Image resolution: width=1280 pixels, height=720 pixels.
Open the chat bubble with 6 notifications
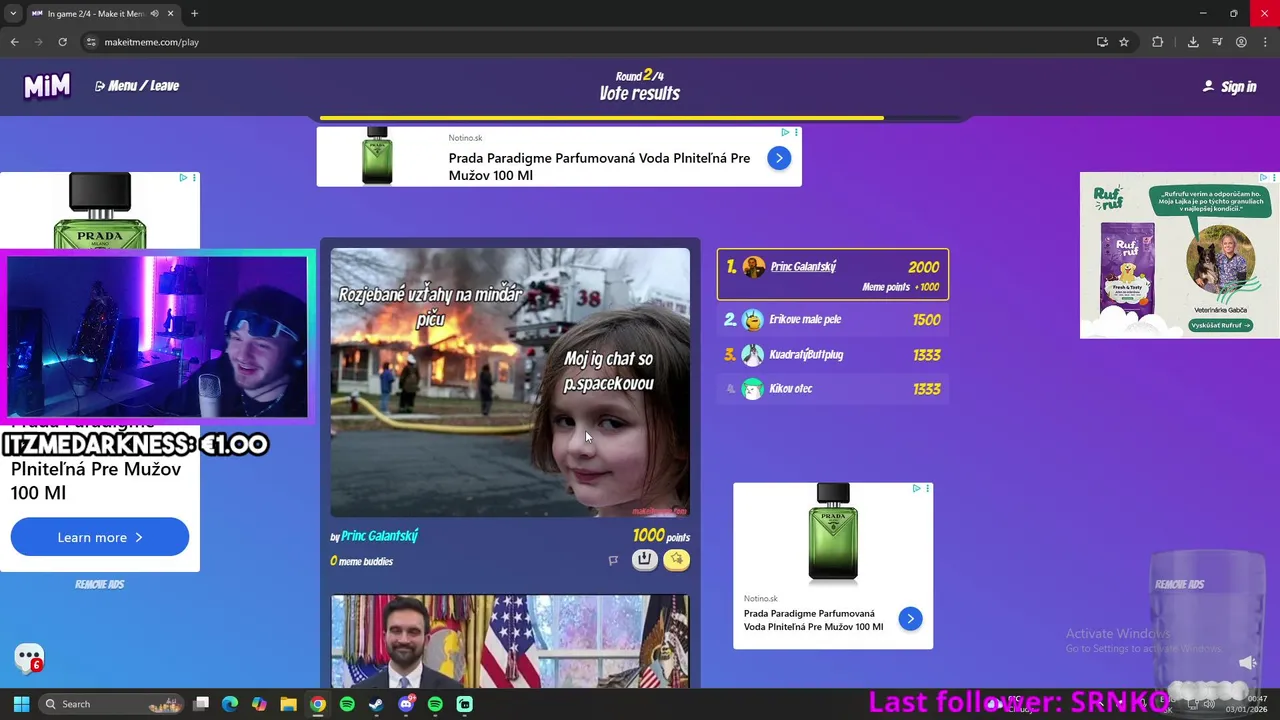(29, 658)
